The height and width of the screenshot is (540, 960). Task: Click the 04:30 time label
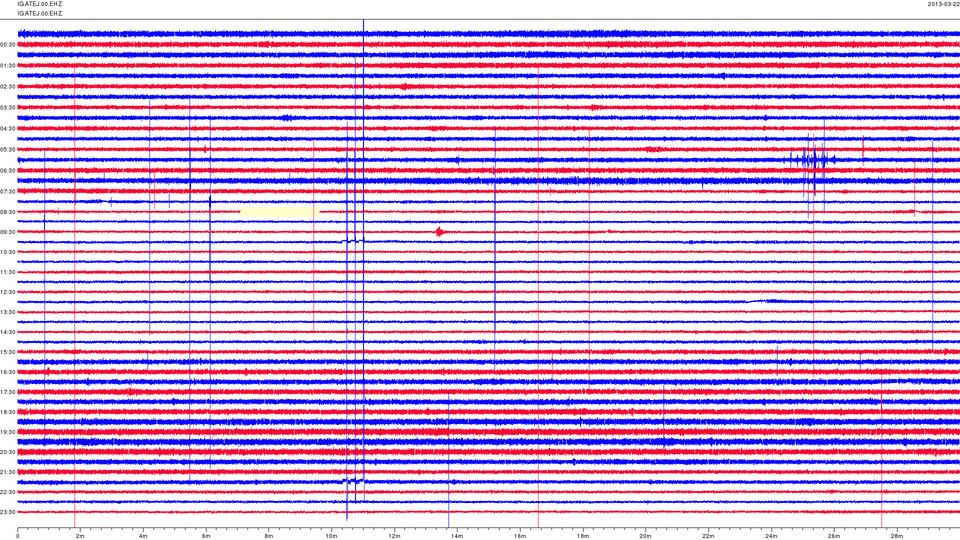click(x=8, y=129)
